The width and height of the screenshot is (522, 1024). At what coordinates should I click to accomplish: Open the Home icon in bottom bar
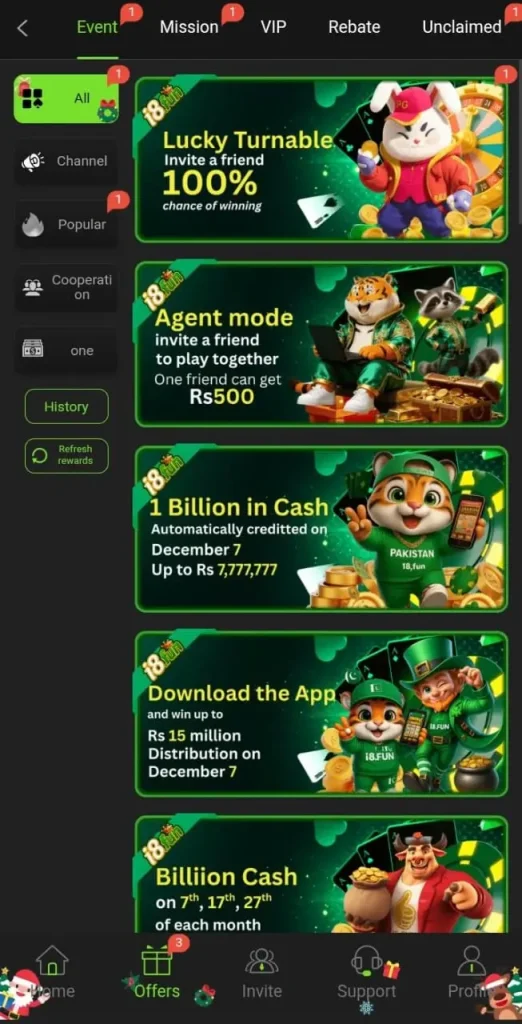(x=52, y=960)
